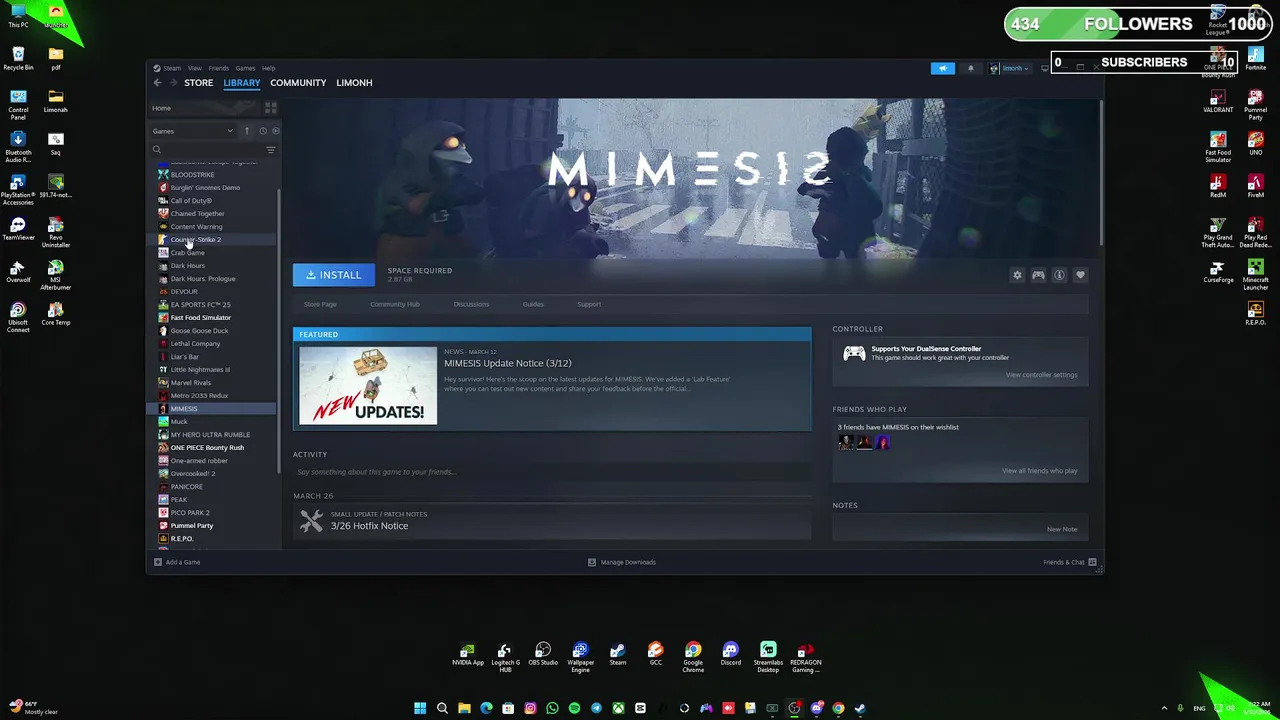Select Lethal Company in the games list
Screen dimensions: 1280x720
(x=212, y=344)
